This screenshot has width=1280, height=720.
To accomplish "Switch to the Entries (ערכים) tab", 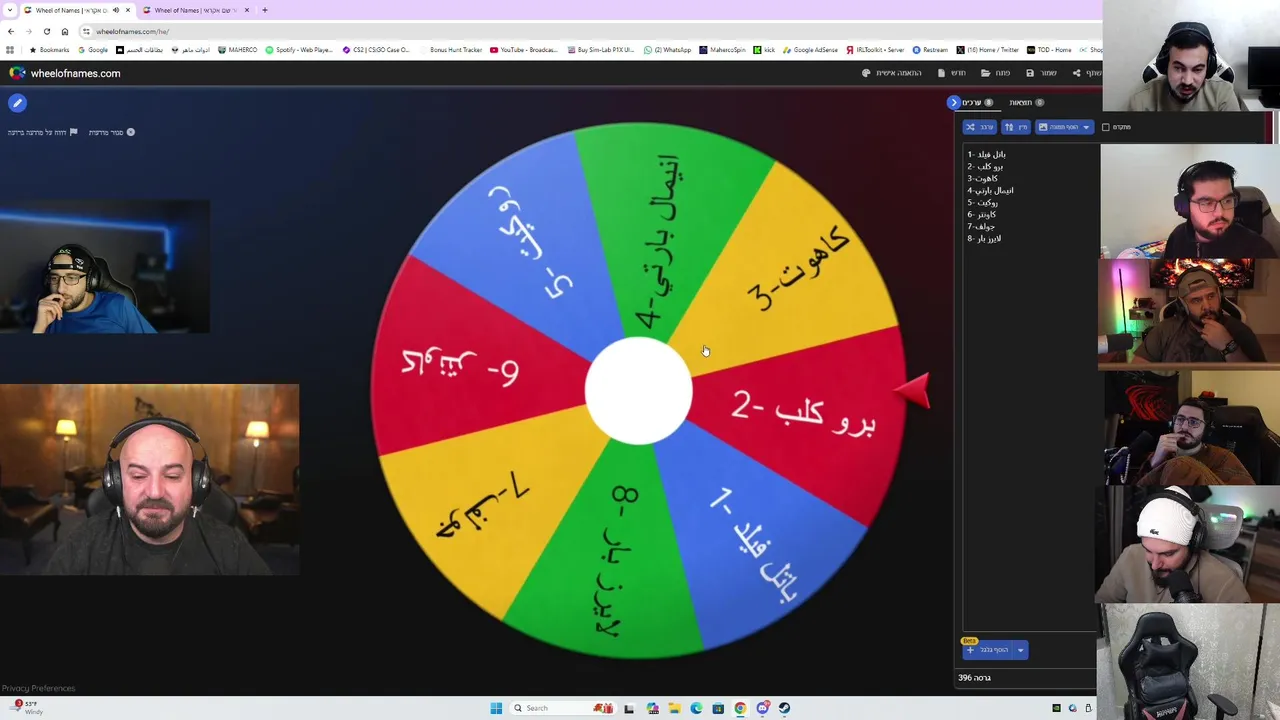I will pos(977,102).
